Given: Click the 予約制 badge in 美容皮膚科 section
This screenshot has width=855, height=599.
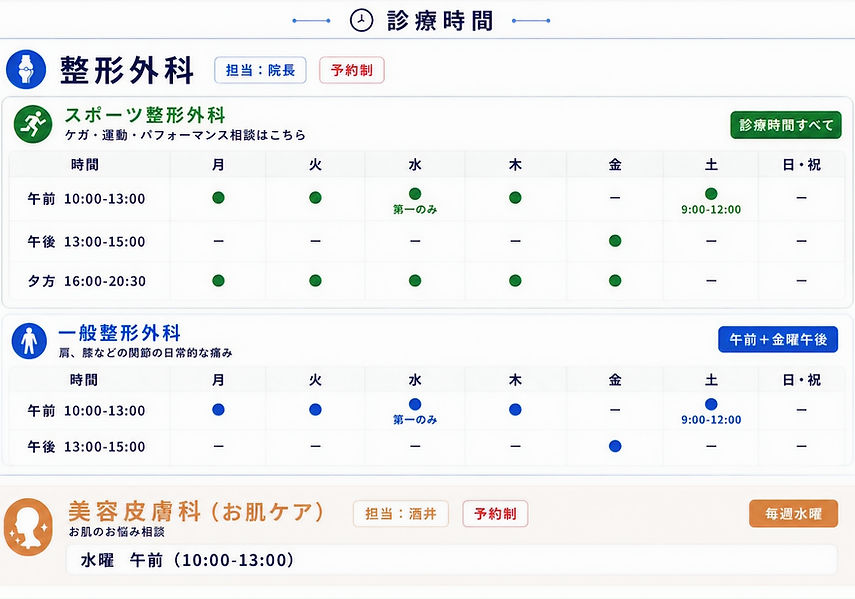Looking at the screenshot, I should [x=495, y=513].
